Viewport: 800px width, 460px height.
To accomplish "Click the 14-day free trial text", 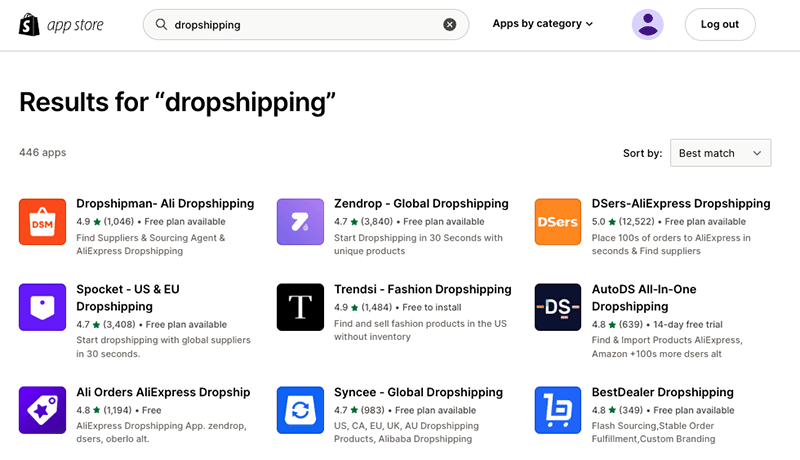I will click(x=688, y=324).
